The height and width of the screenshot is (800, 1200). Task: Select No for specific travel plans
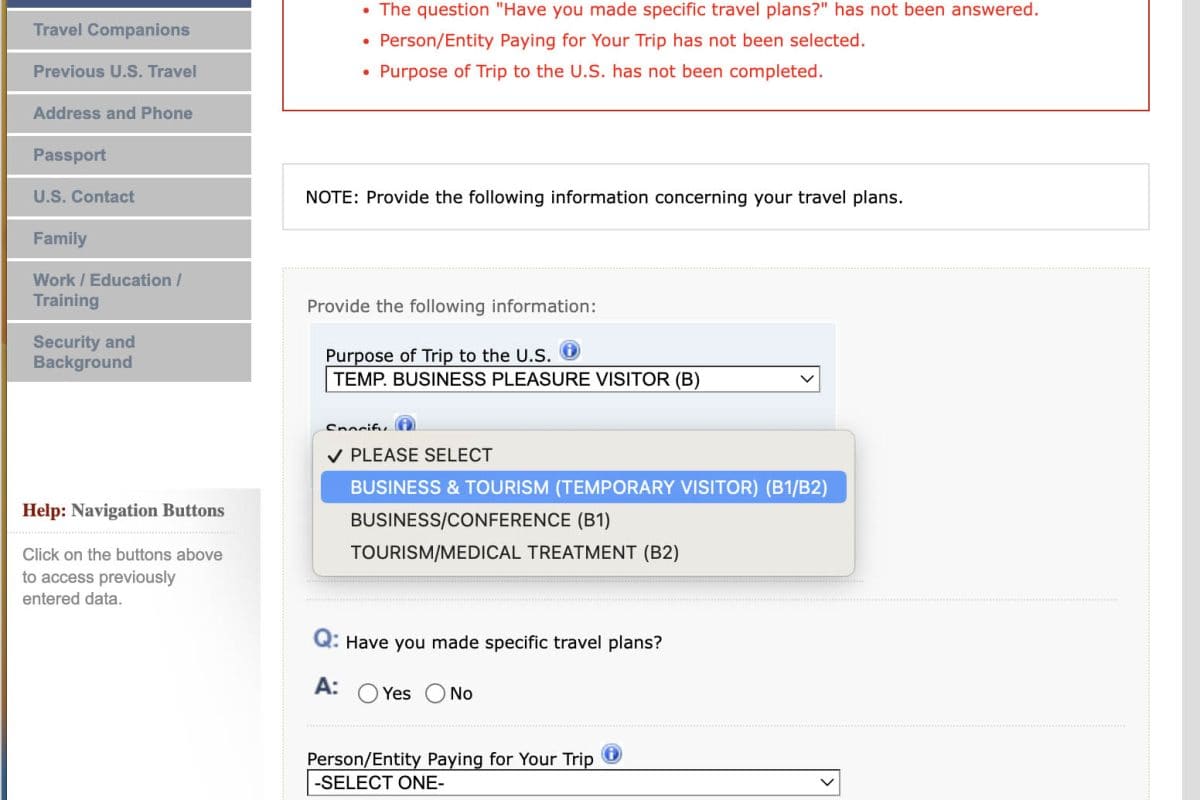(x=436, y=693)
